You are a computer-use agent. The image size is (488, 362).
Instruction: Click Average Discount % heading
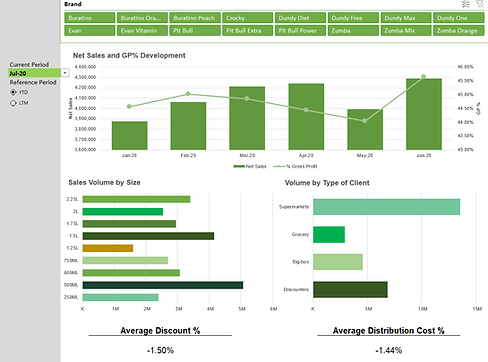coord(160,331)
